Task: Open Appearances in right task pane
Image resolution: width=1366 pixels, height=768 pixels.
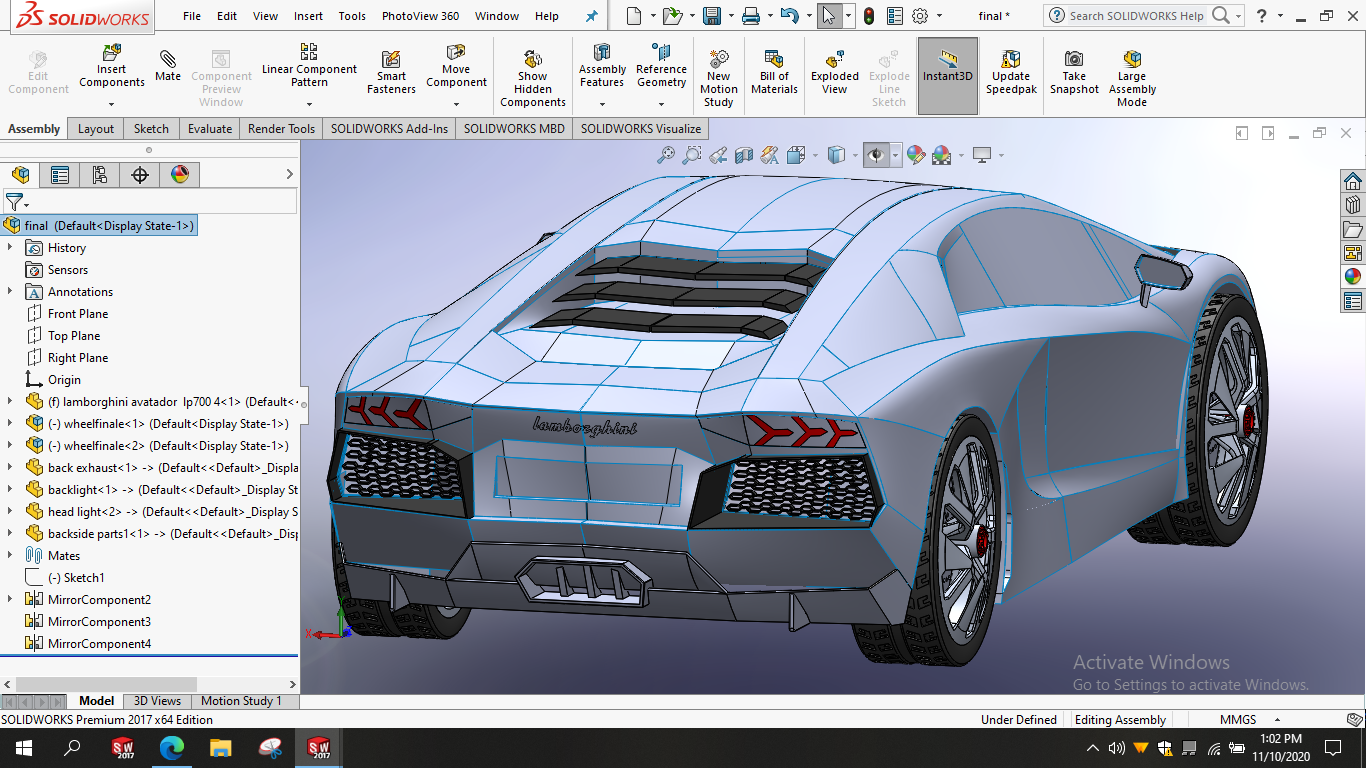Action: click(x=1352, y=277)
